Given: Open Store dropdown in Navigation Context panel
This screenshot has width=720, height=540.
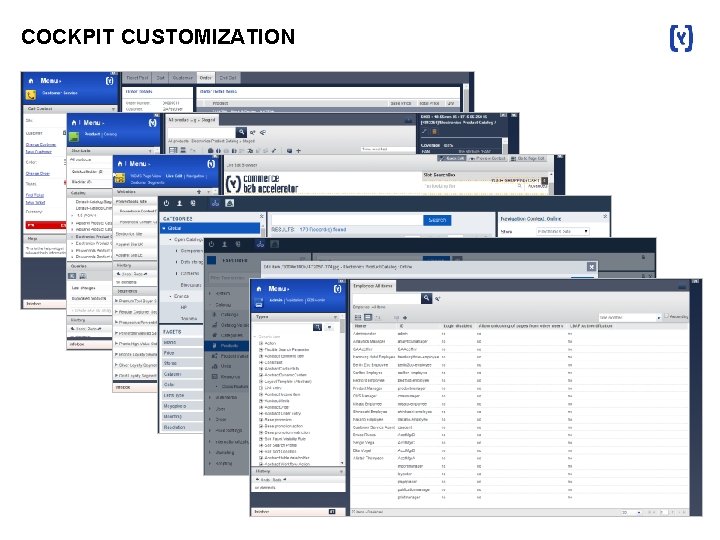Looking at the screenshot, I should tap(563, 231).
